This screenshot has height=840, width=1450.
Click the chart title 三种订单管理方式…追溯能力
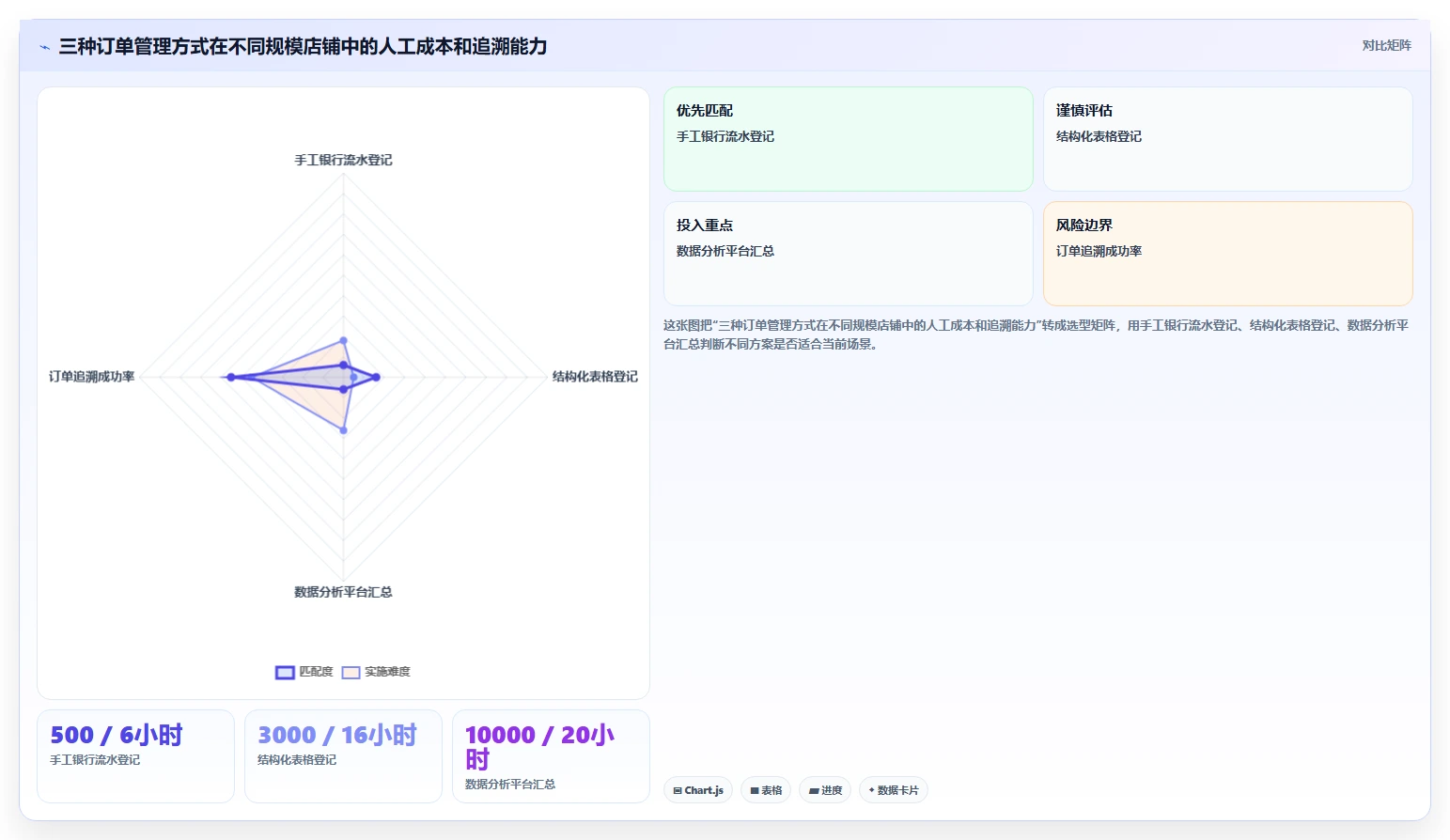303,46
